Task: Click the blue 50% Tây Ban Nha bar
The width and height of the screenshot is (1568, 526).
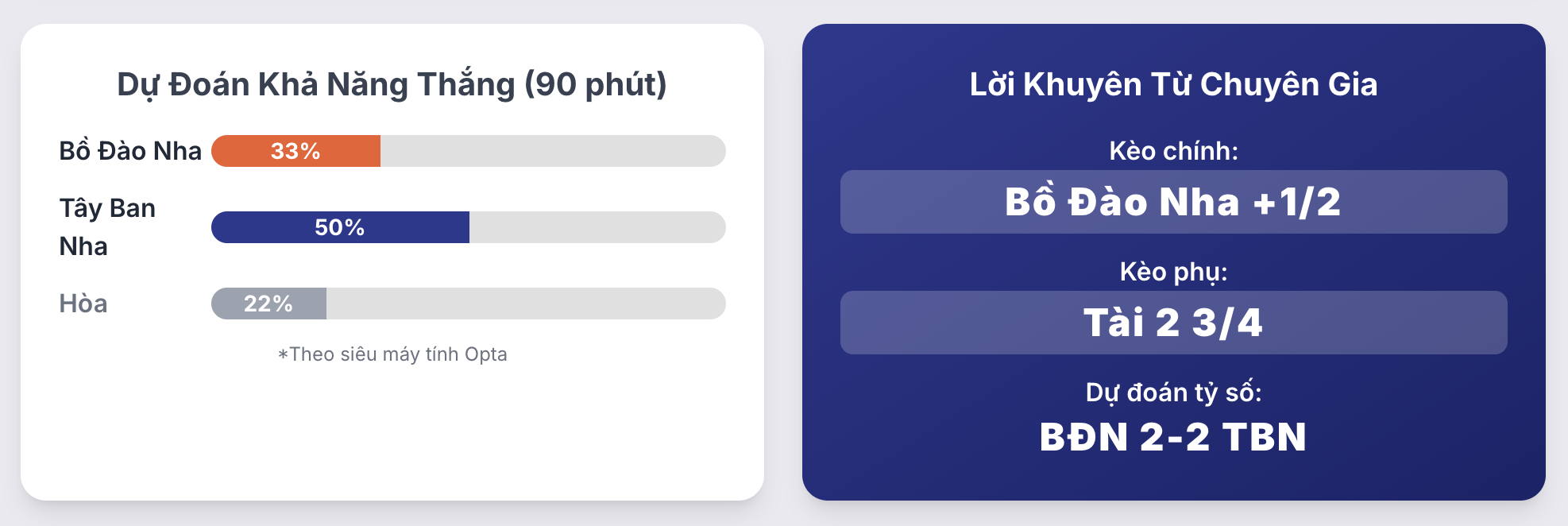Action: (x=340, y=227)
